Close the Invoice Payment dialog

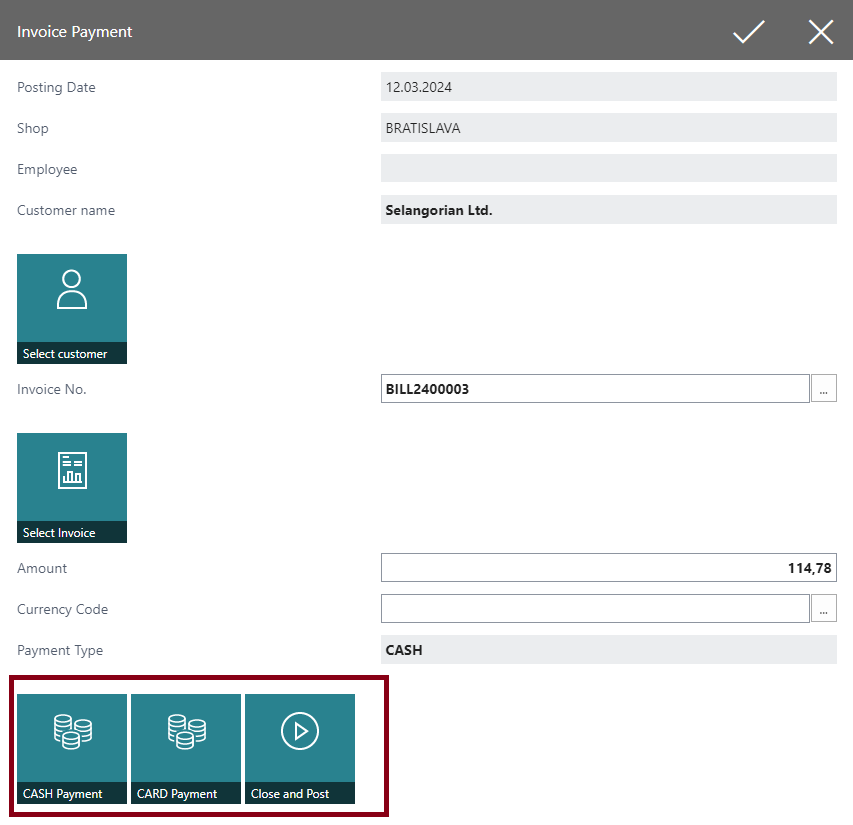820,32
